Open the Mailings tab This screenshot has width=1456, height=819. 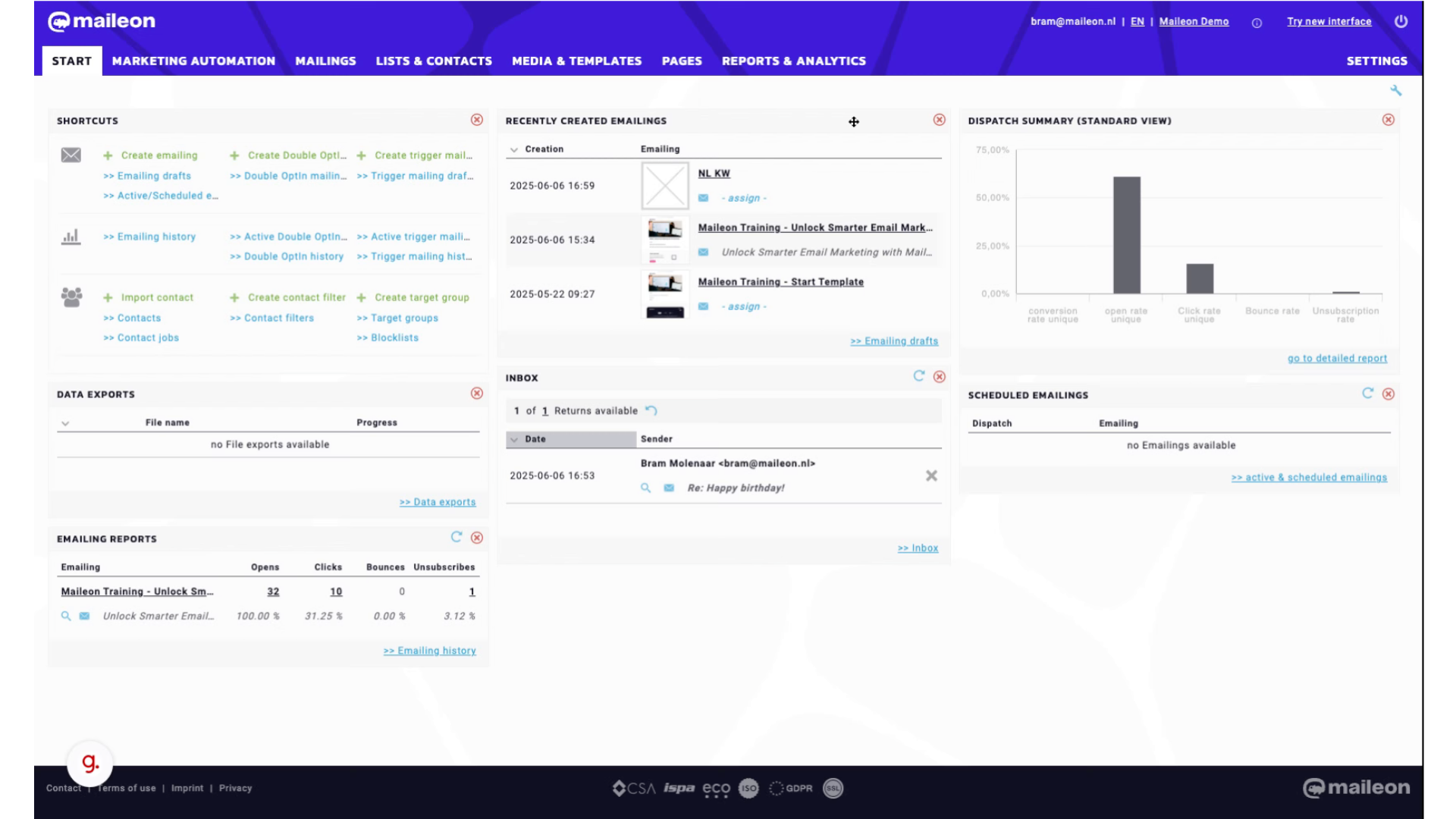[325, 61]
